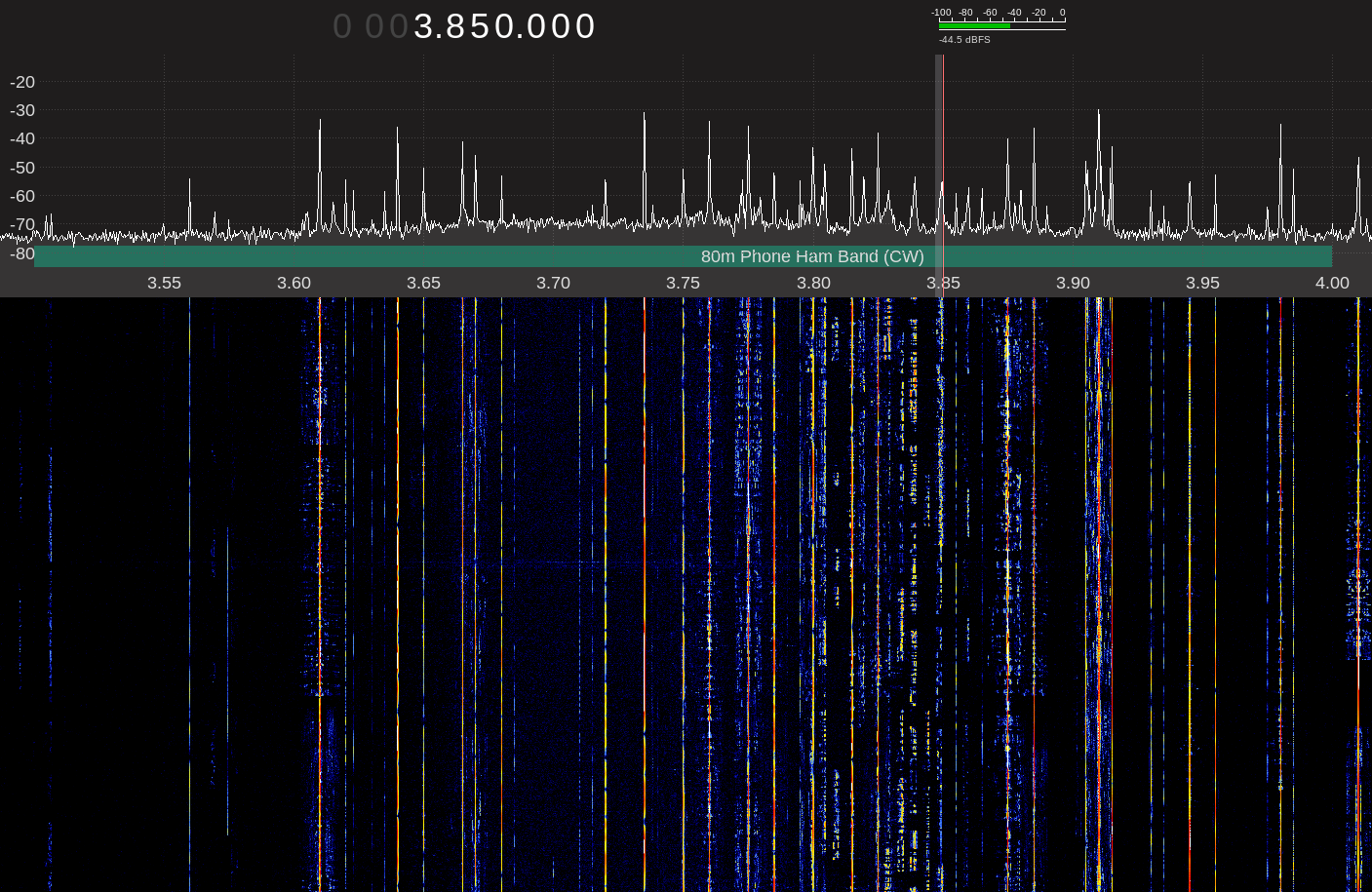Click the gray tuning marker at 3.85

tap(939, 146)
